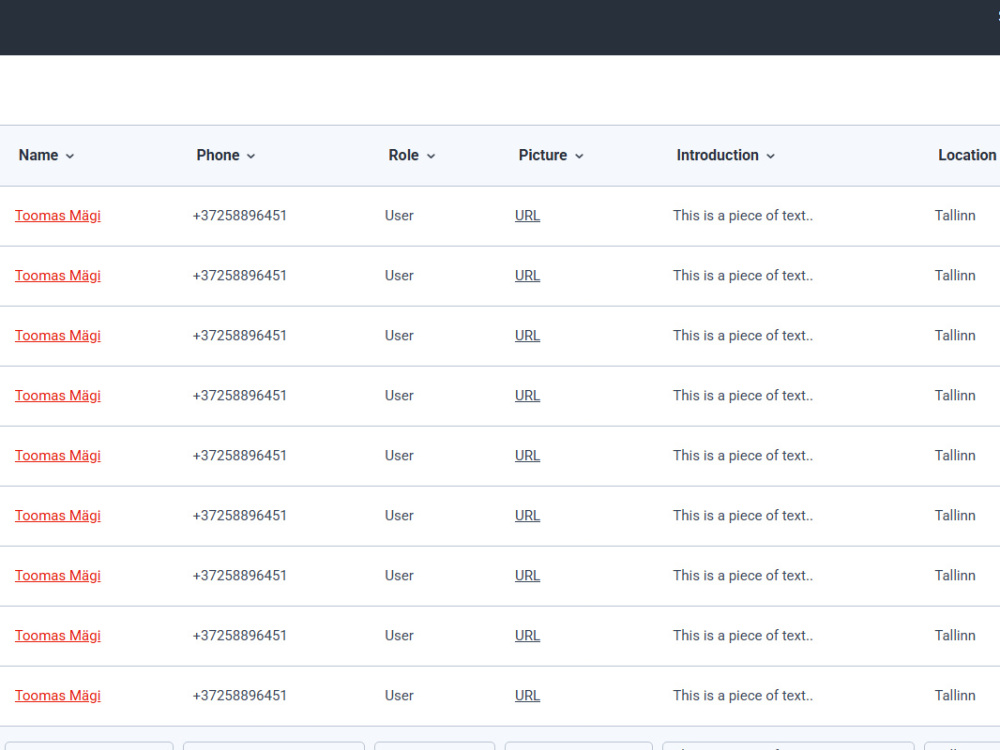Select phone +37258896451 in first row

pos(240,216)
